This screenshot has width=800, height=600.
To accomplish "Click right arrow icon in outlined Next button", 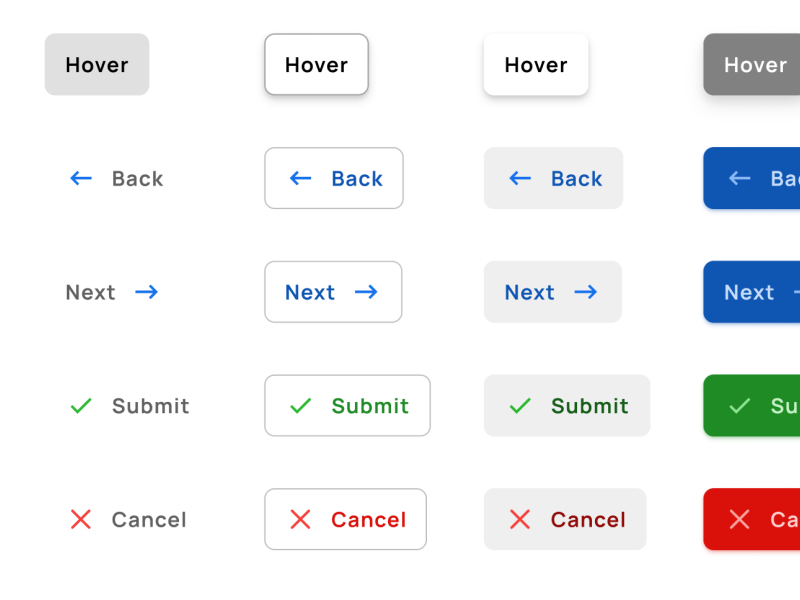I will click(x=366, y=292).
